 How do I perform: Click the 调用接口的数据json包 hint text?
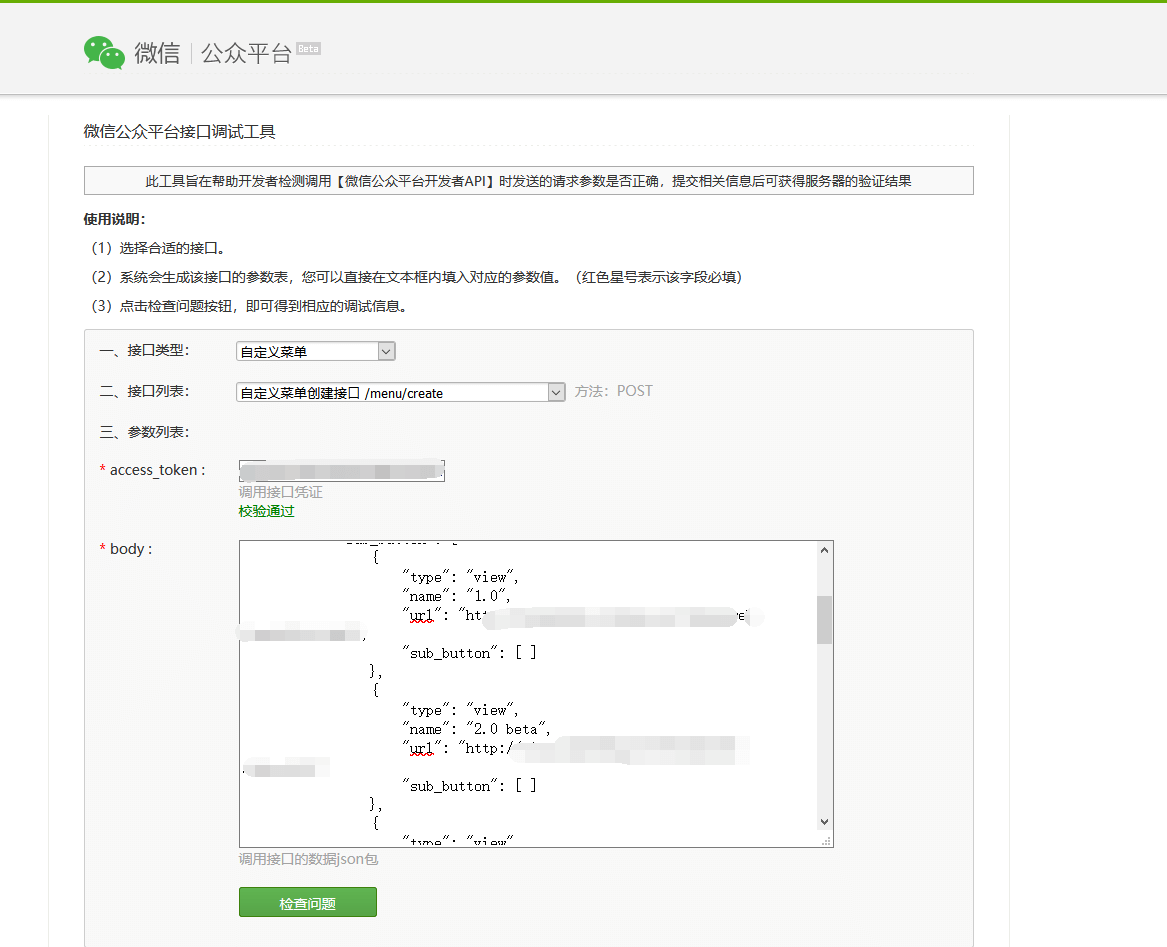[308, 859]
